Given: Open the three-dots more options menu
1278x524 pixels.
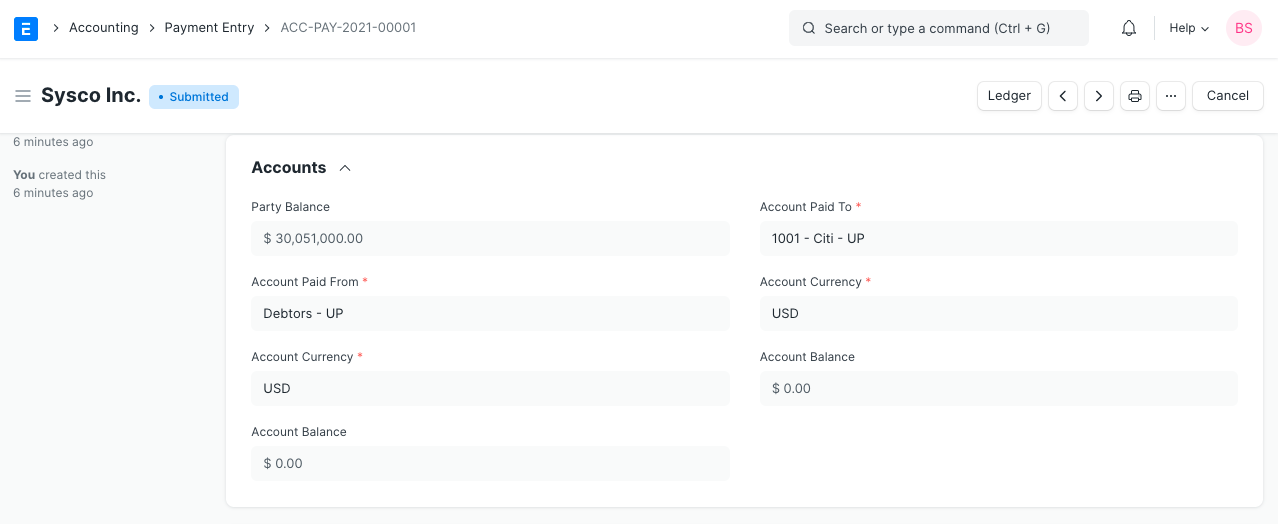Looking at the screenshot, I should click(x=1171, y=96).
